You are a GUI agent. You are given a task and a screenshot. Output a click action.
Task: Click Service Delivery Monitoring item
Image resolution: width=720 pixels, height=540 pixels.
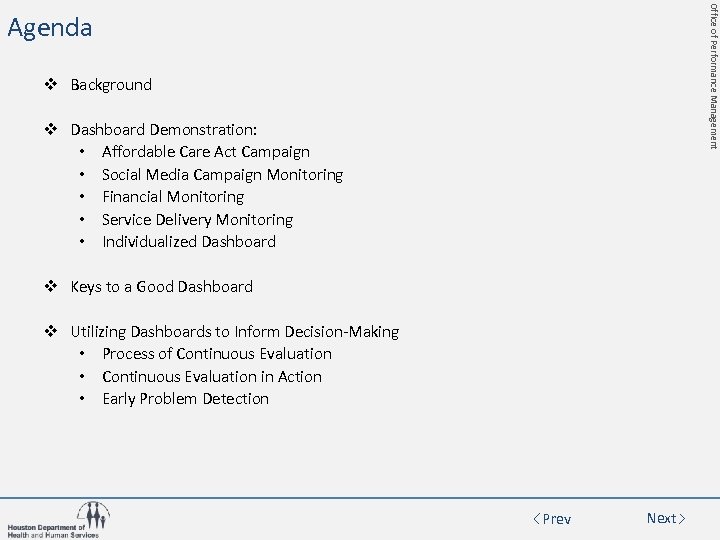click(x=197, y=219)
